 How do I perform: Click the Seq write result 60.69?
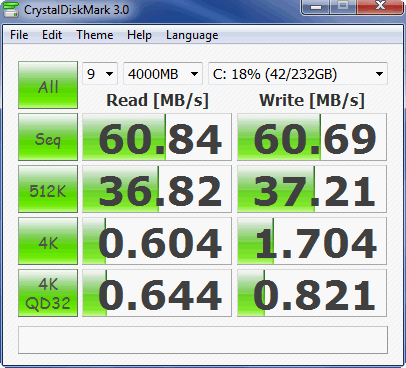[x=312, y=137]
